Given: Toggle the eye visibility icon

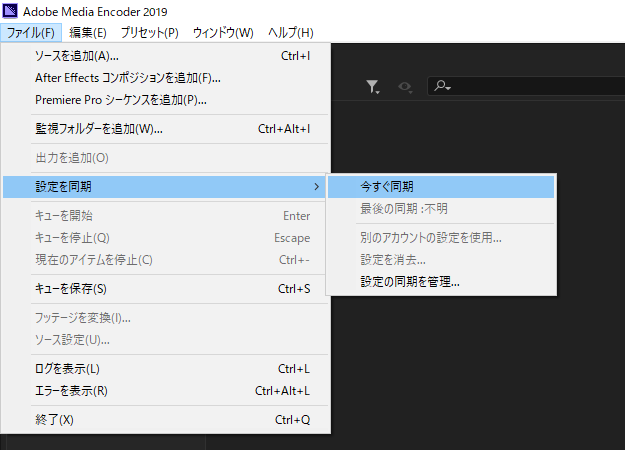Looking at the screenshot, I should pos(405,86).
